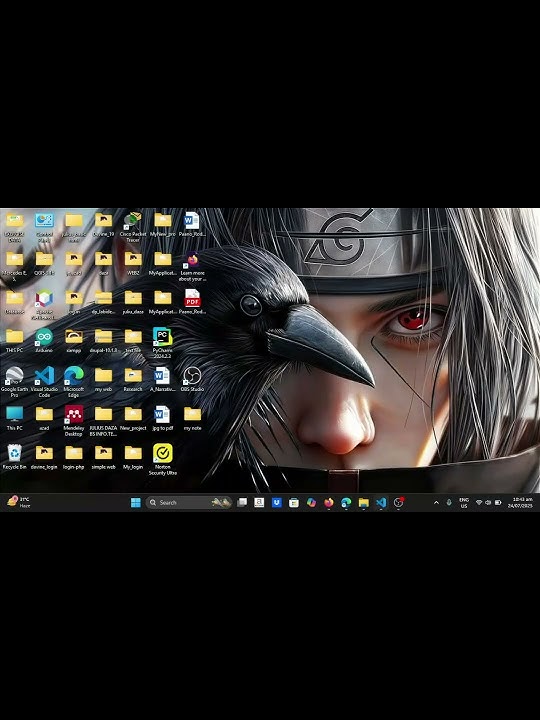The height and width of the screenshot is (720, 540).
Task: Click the taskbar Search box
Action: click(189, 502)
